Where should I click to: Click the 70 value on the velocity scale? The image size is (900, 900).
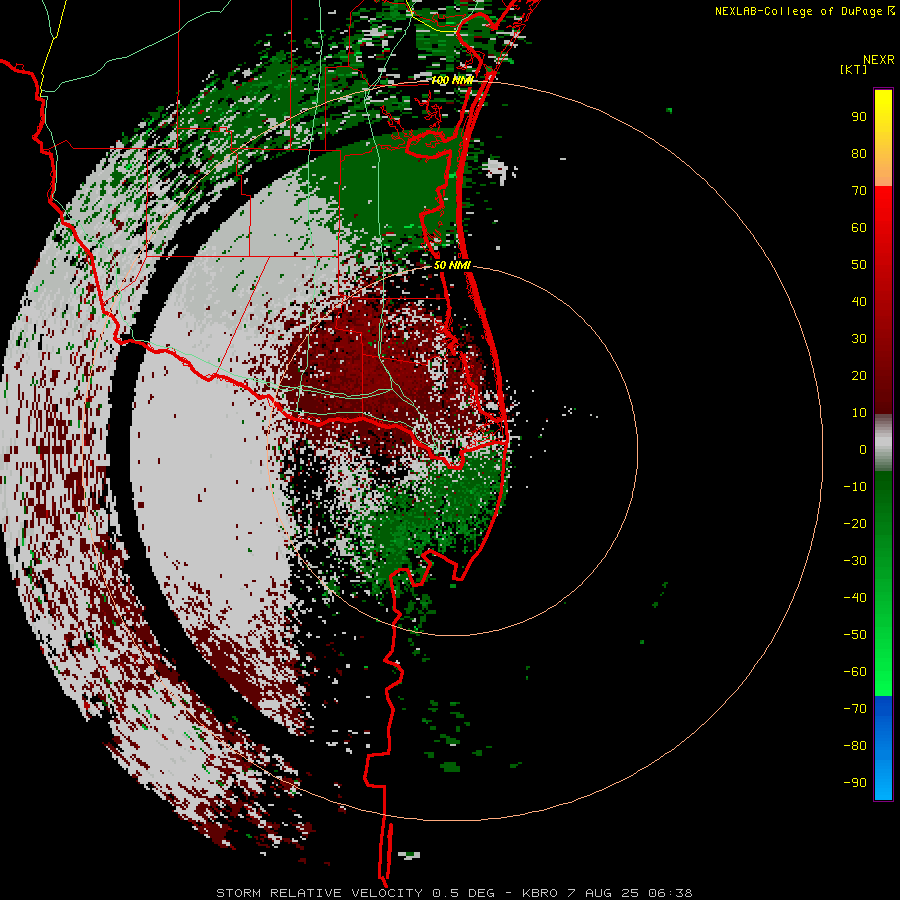(859, 191)
